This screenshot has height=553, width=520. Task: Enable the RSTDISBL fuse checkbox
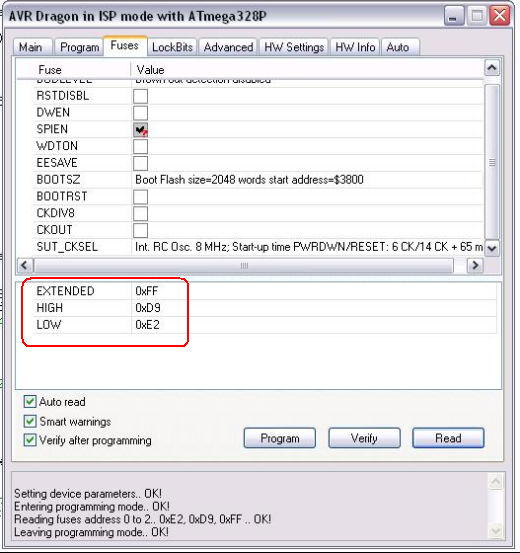click(x=140, y=96)
